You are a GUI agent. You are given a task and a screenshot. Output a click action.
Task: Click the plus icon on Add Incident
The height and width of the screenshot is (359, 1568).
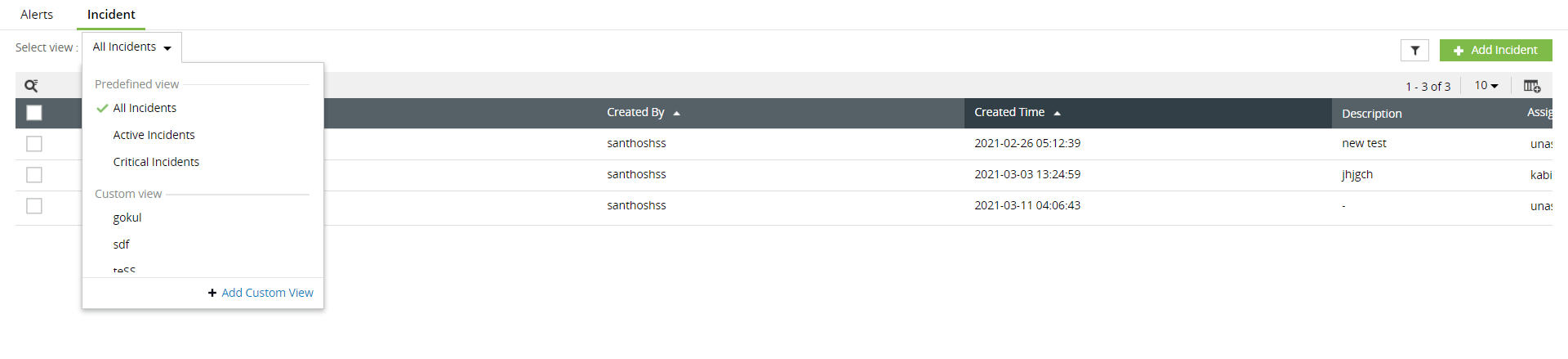(1459, 51)
